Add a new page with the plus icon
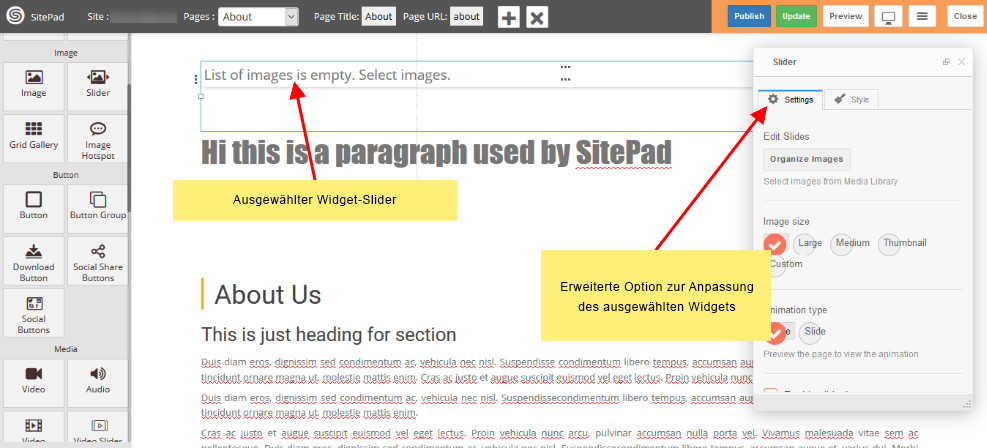The height and width of the screenshot is (448, 987). pyautogui.click(x=509, y=17)
